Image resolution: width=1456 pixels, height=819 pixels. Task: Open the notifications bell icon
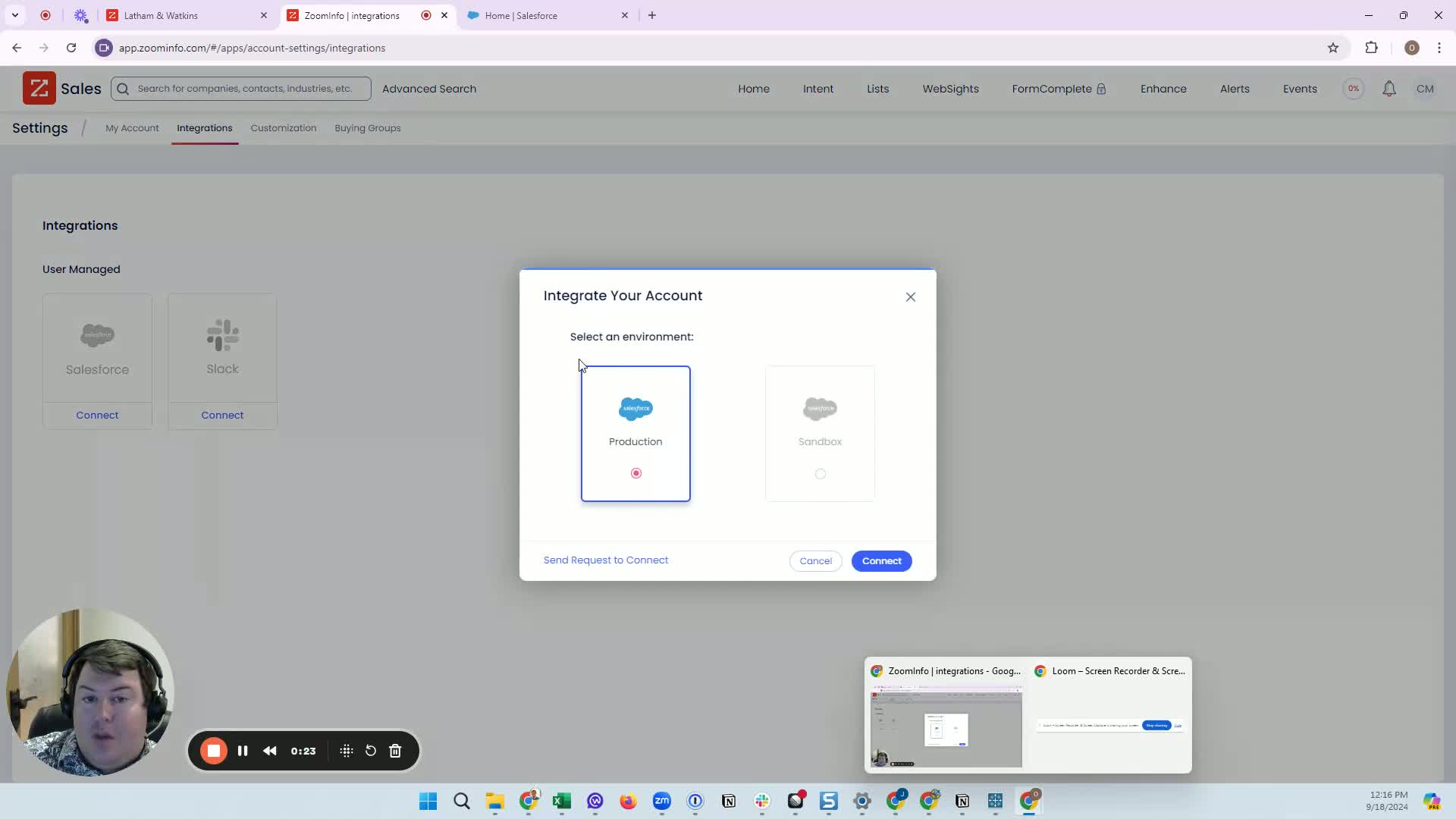1389,89
